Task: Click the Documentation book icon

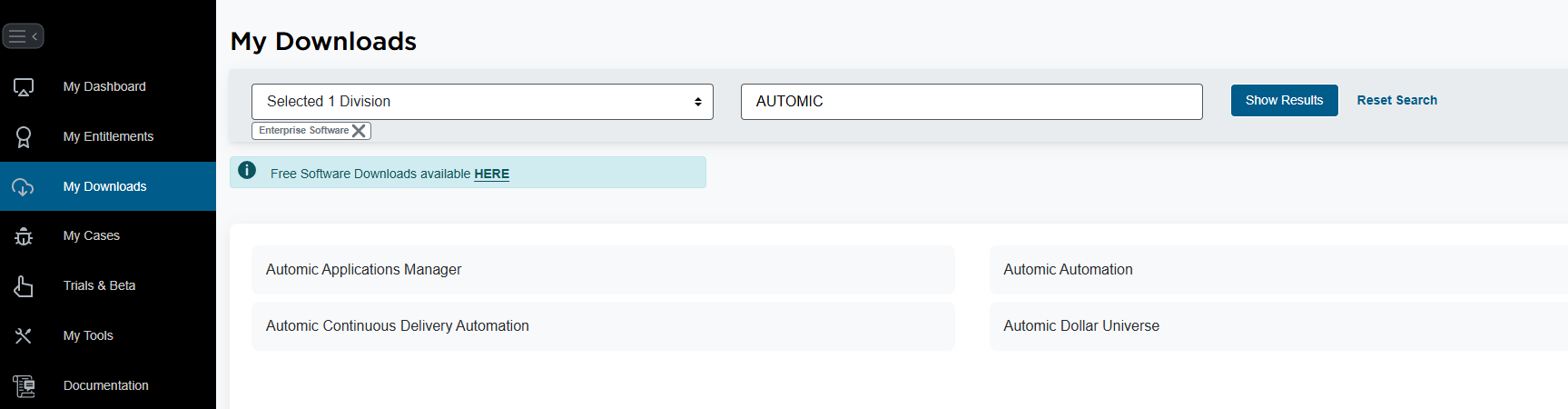Action: (x=24, y=386)
